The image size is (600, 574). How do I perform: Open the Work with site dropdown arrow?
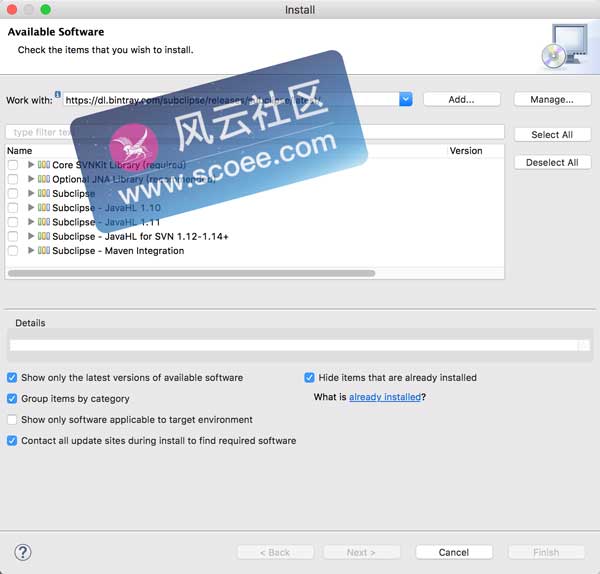pos(406,99)
